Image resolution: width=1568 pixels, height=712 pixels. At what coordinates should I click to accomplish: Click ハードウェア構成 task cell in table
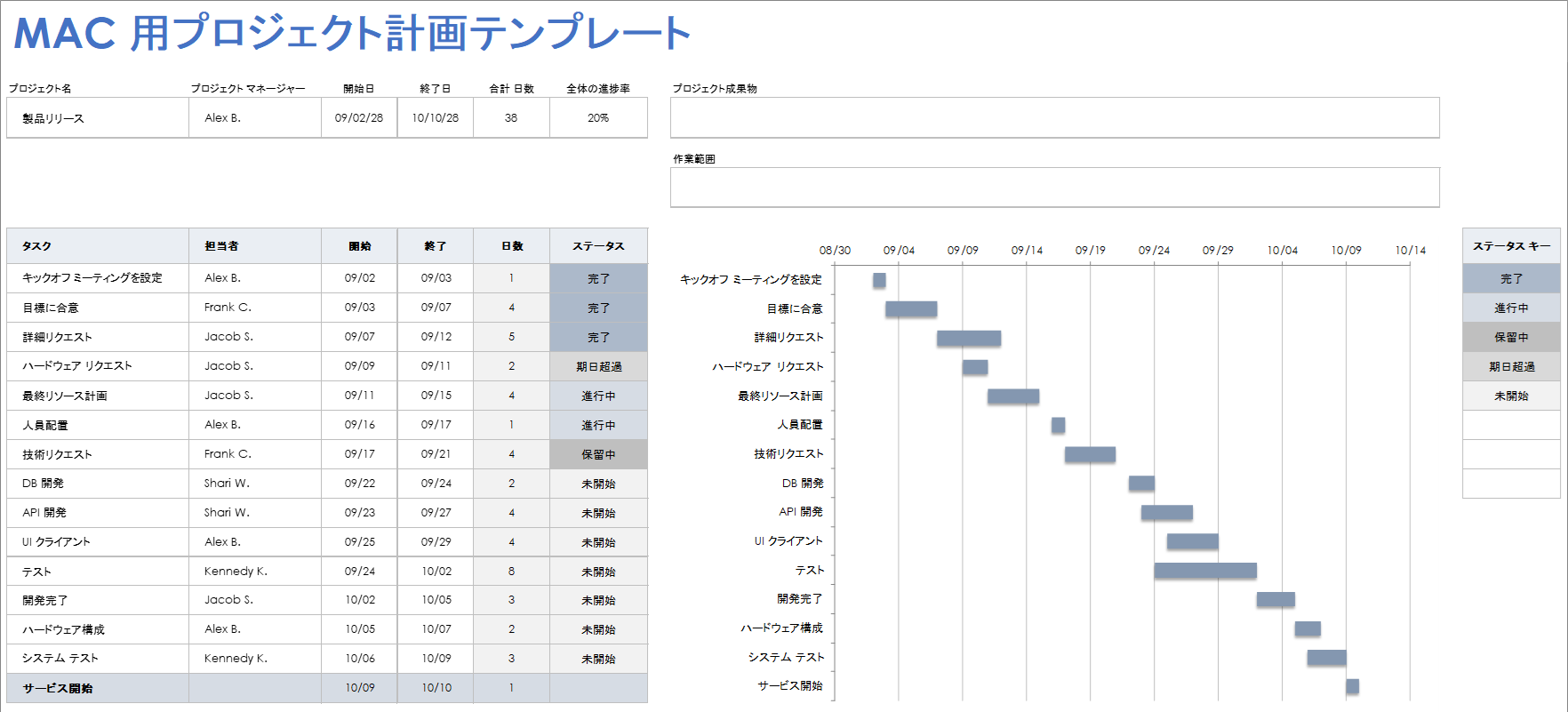pyautogui.click(x=98, y=629)
